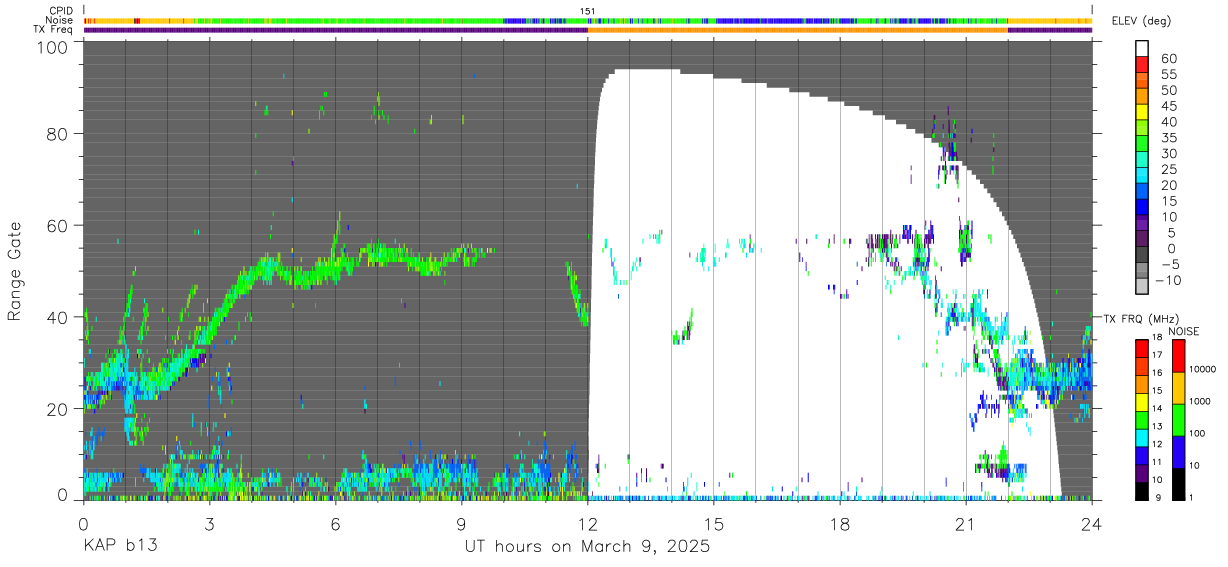Click the range gate 80 tick label
The height and width of the screenshot is (567, 1228).
click(x=58, y=134)
